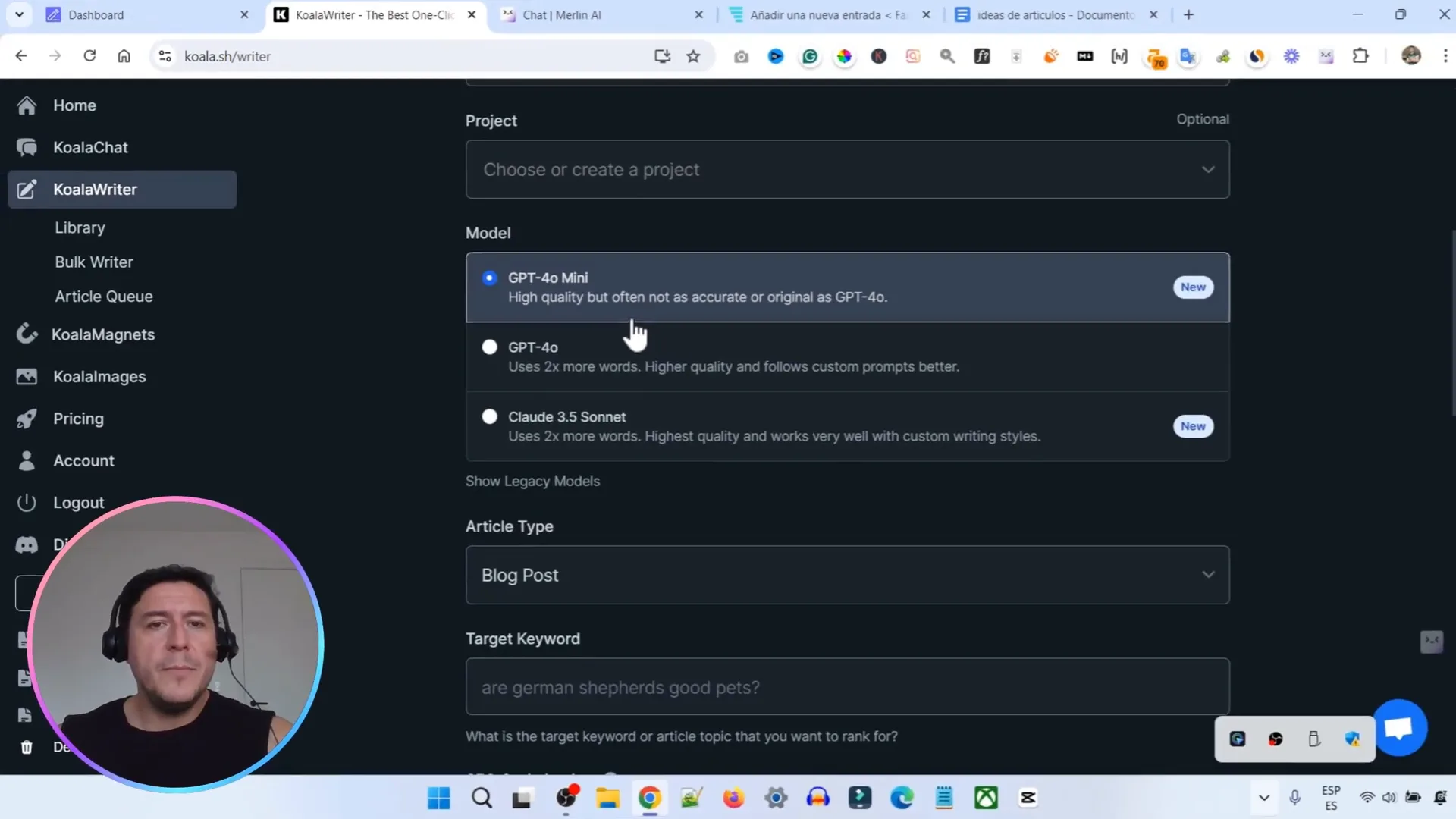
Task: Close the Dashboard tab
Action: click(x=244, y=14)
